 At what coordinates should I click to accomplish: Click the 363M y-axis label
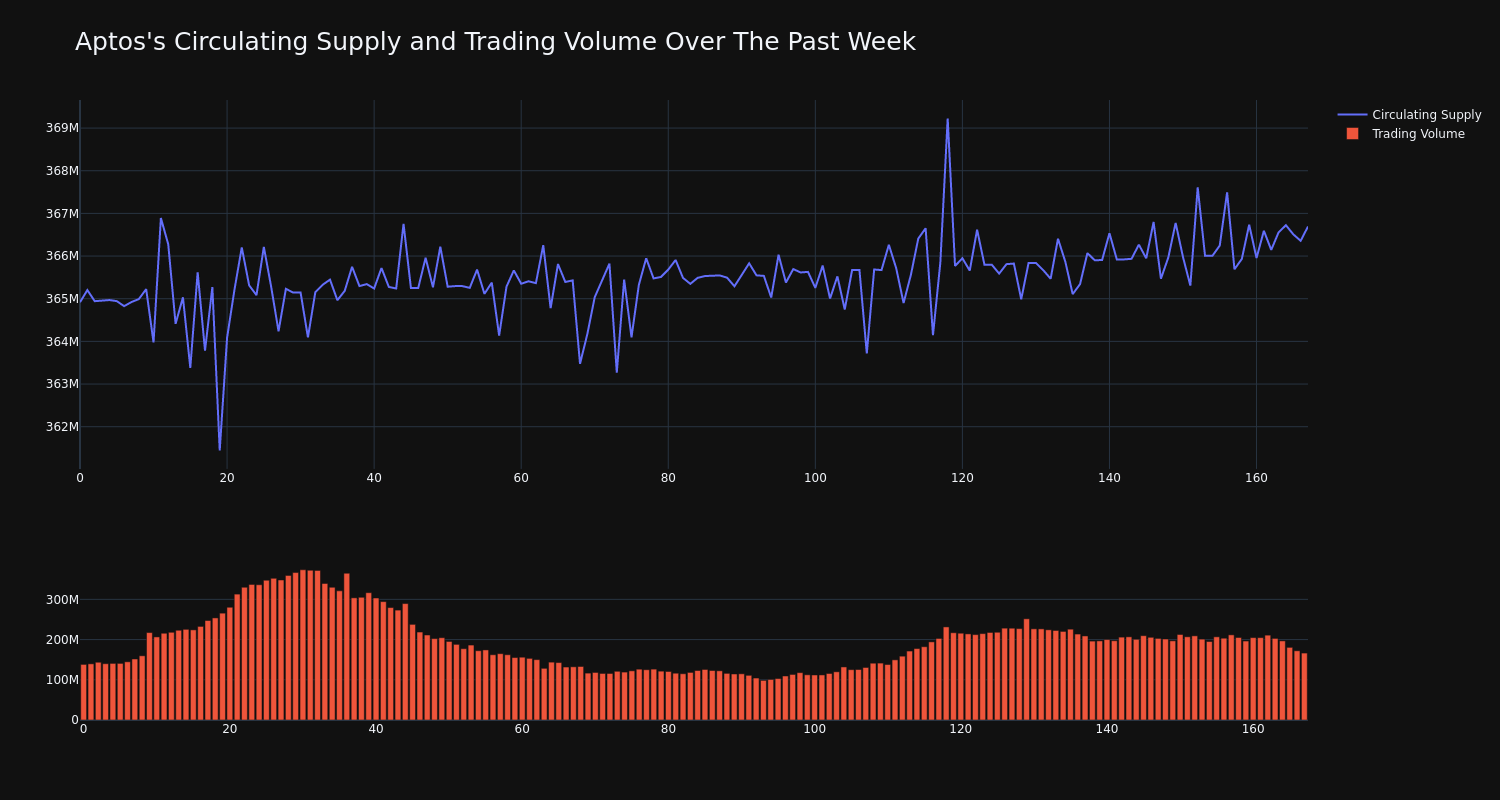pos(62,384)
